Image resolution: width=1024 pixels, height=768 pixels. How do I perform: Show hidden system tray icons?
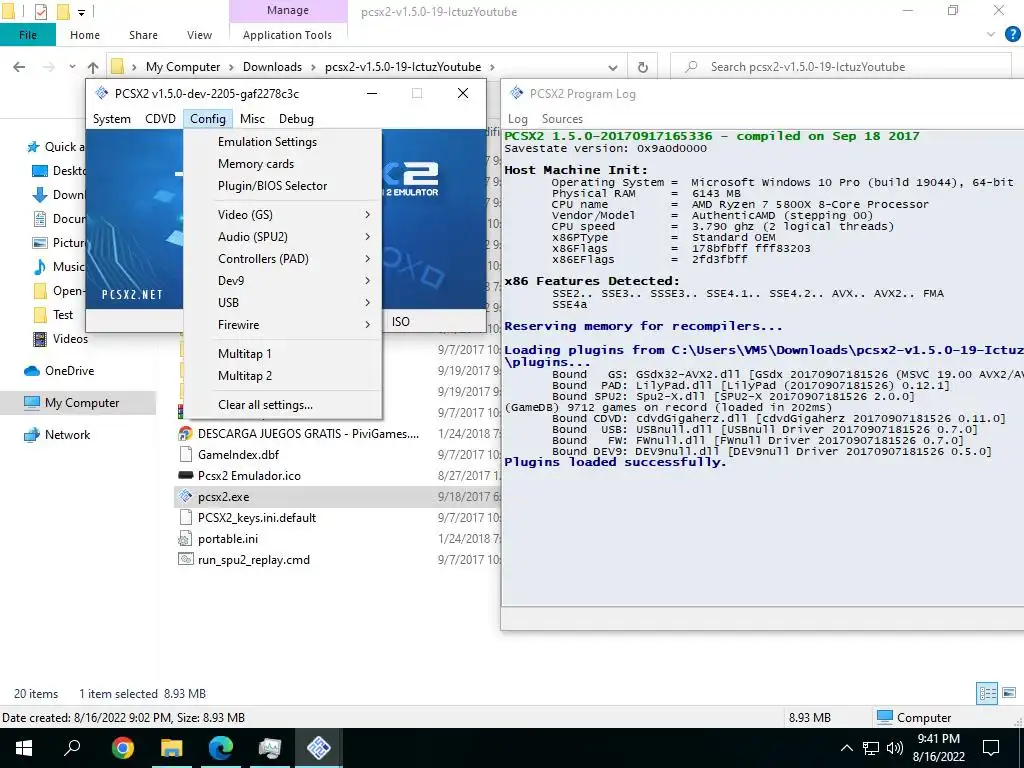click(846, 748)
